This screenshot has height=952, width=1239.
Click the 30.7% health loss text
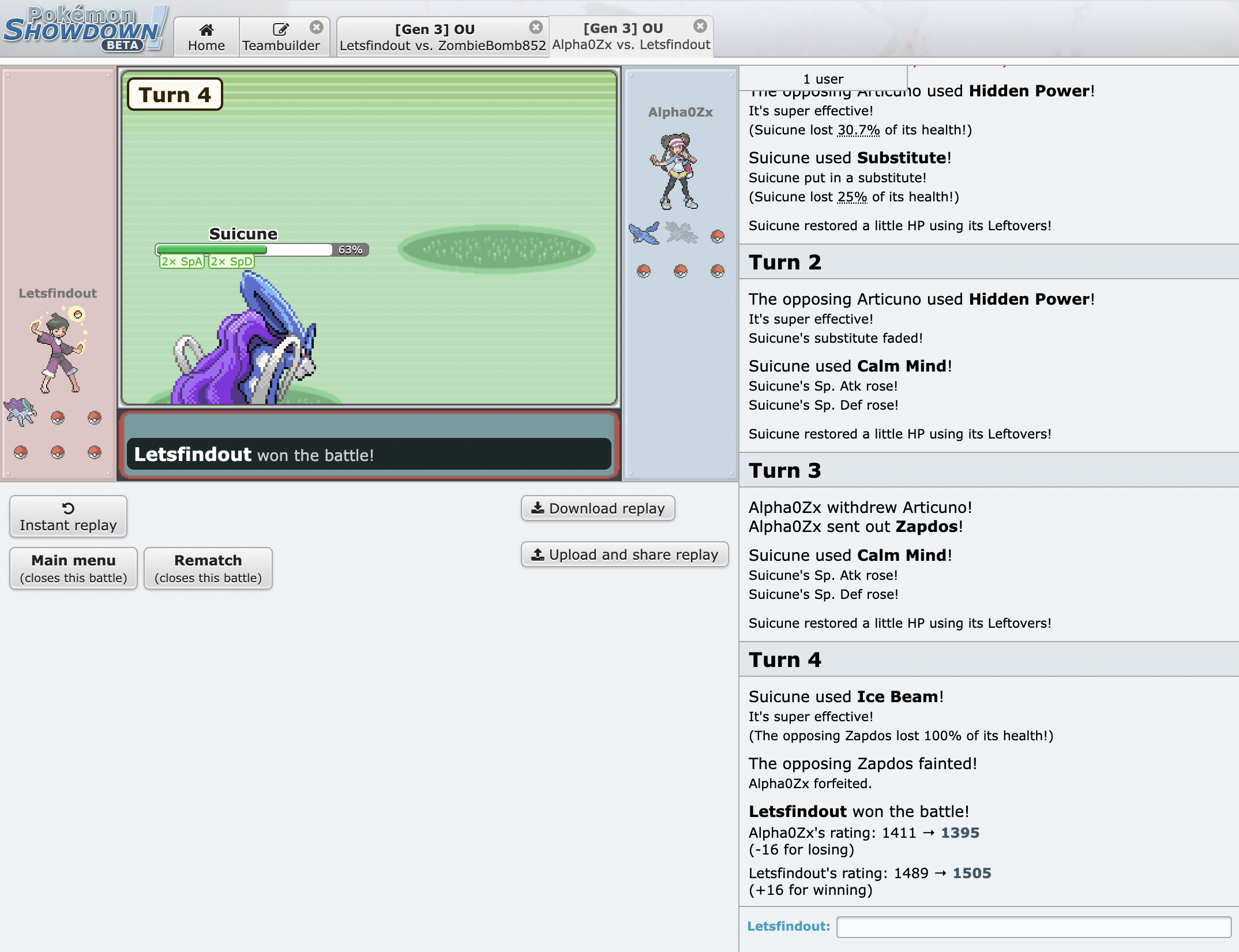[858, 130]
